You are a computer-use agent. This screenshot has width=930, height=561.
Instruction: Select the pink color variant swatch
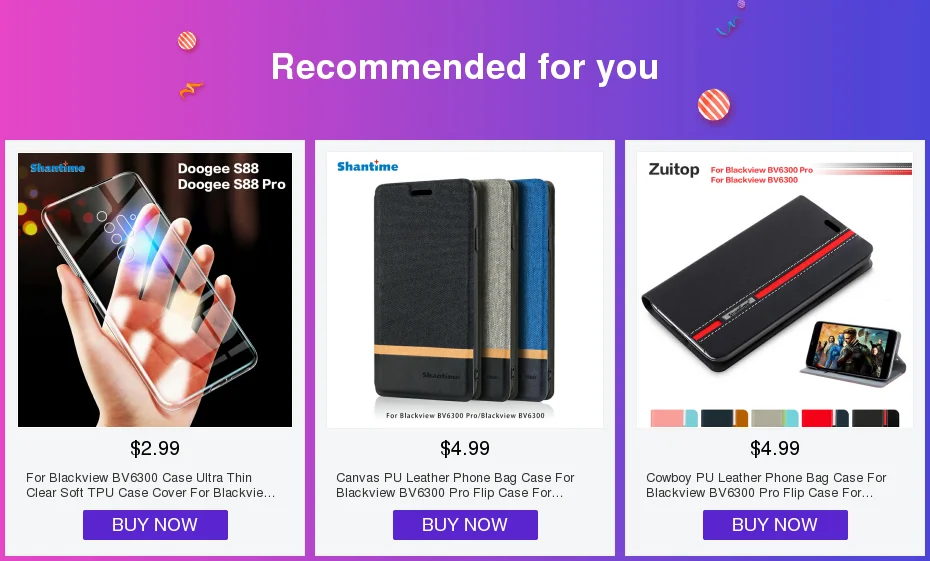[674, 418]
